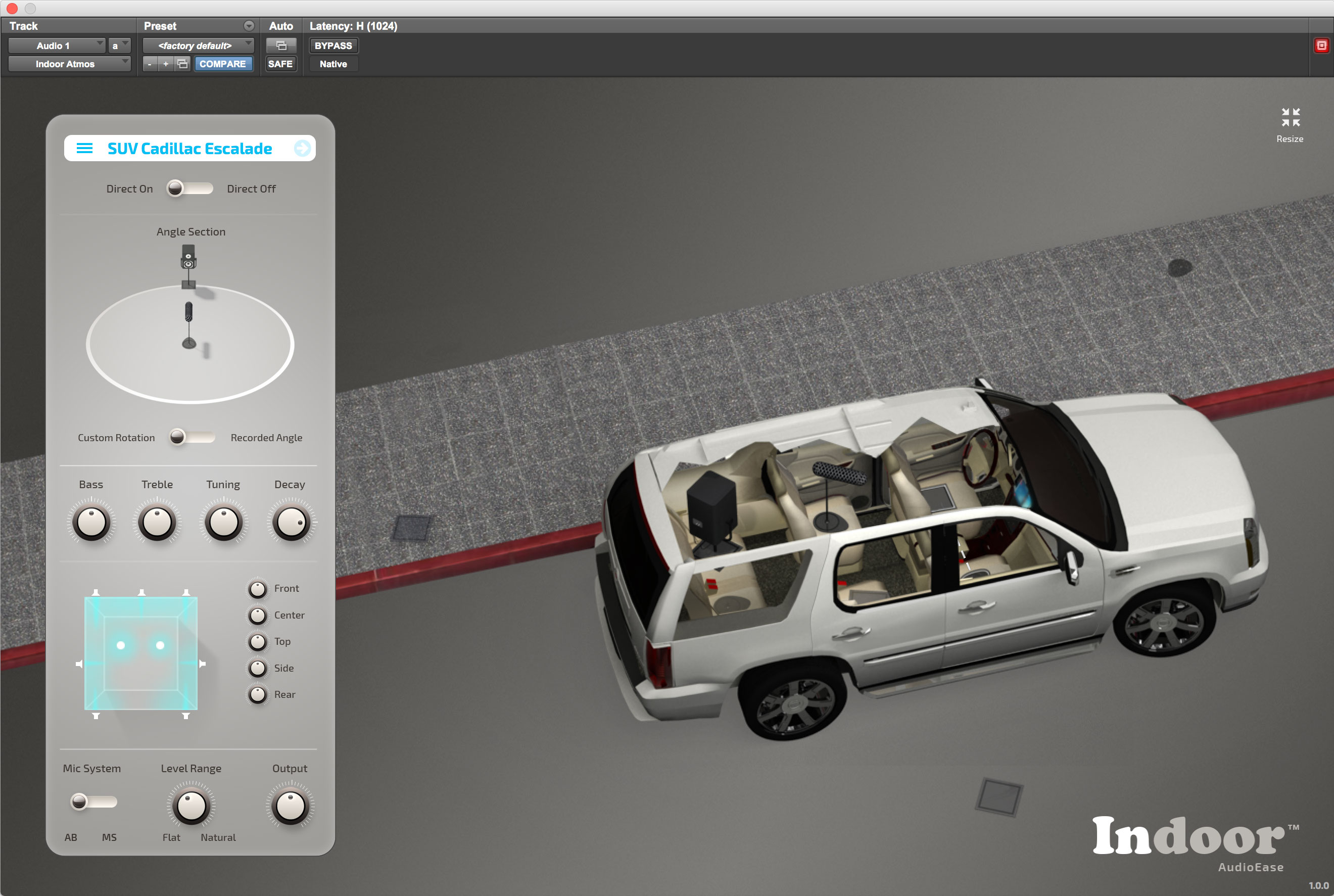
Task: Enable BYPASS for the plugin
Action: click(x=333, y=45)
